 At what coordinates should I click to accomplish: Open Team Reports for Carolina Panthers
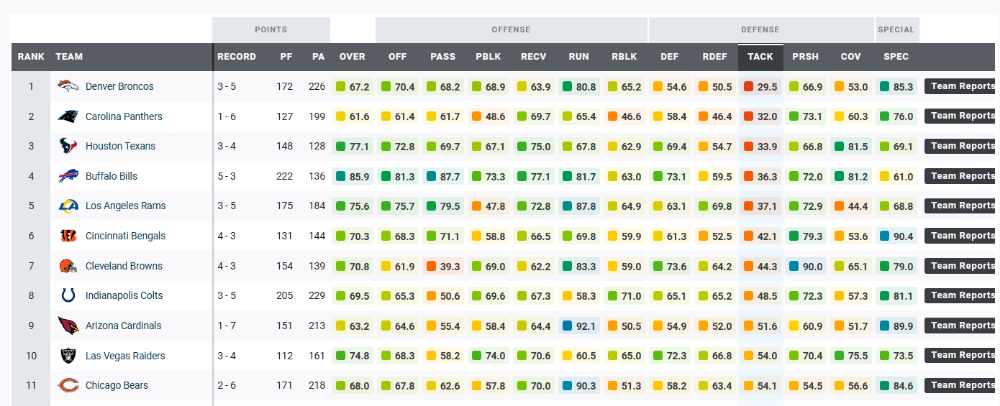click(962, 116)
